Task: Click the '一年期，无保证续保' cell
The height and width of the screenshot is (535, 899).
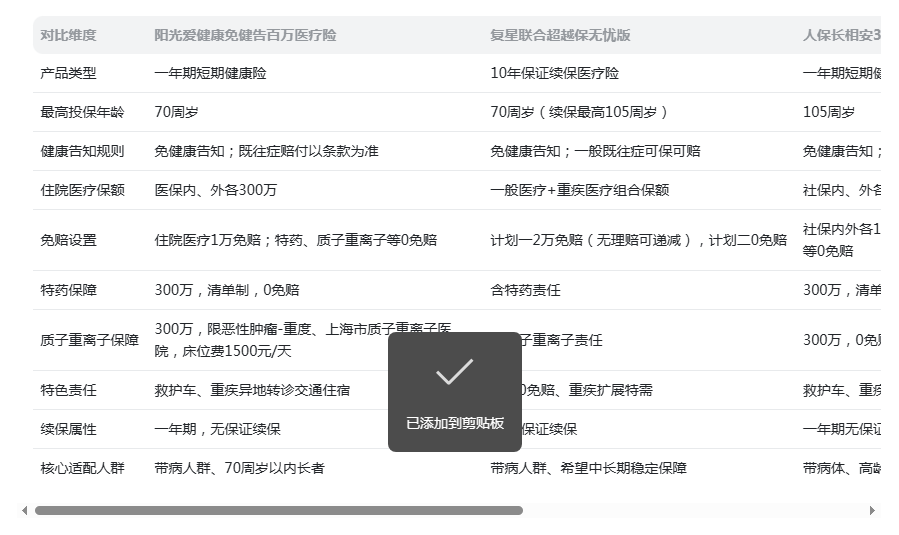Action: point(217,429)
